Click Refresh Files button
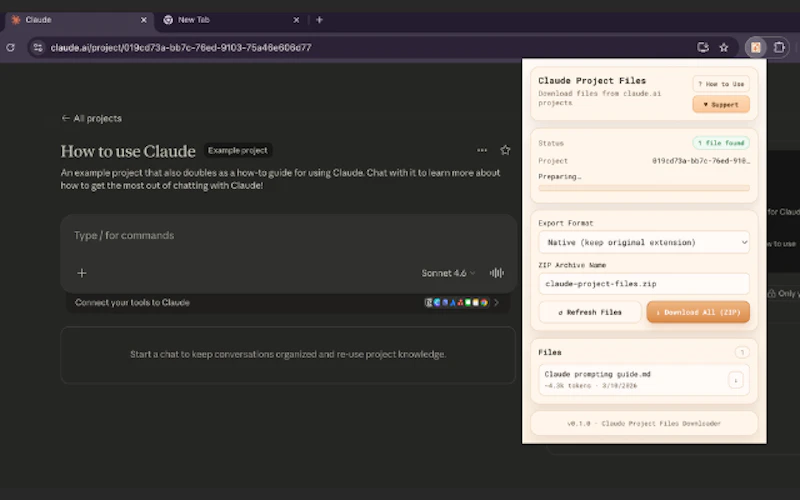The height and width of the screenshot is (500, 800). [x=590, y=312]
